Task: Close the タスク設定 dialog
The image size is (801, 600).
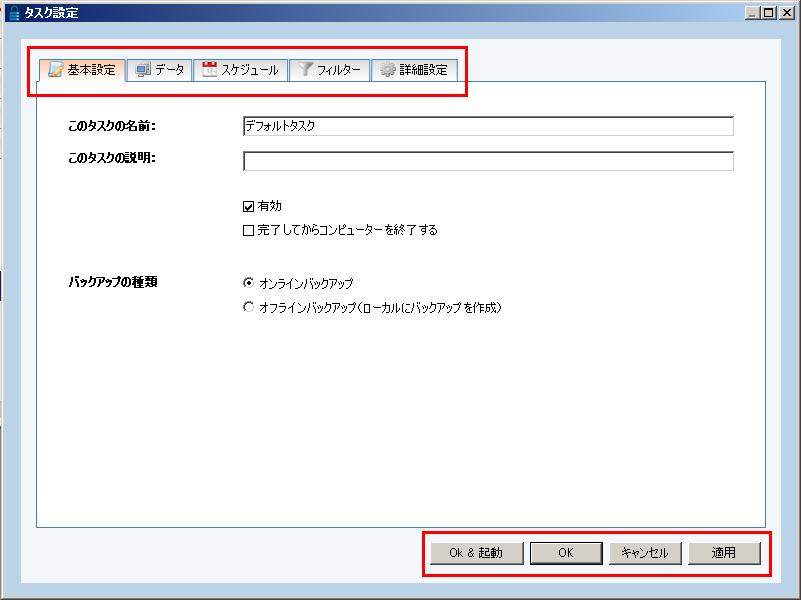Action: [x=787, y=13]
